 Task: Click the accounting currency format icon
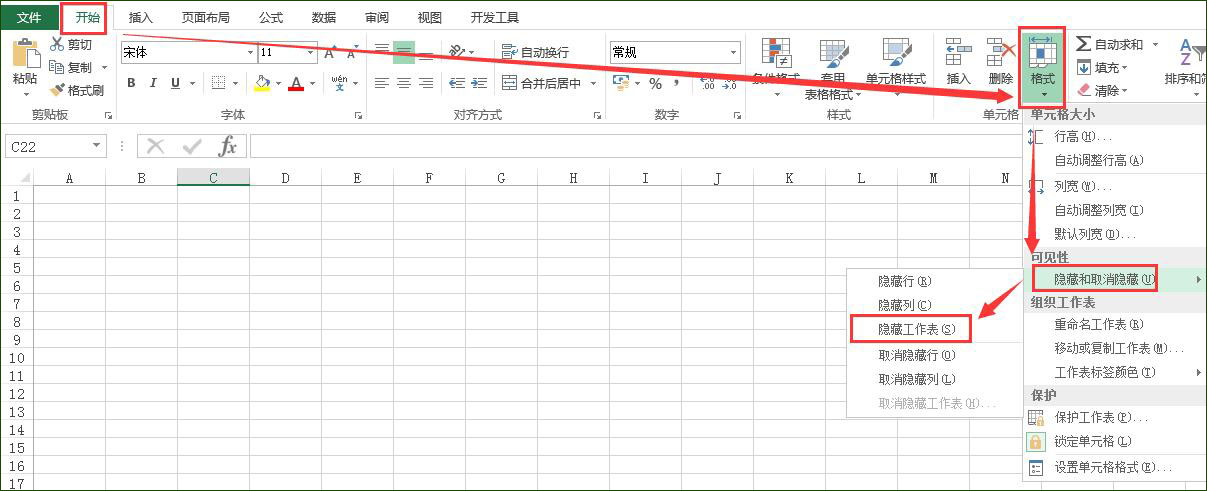coord(621,83)
